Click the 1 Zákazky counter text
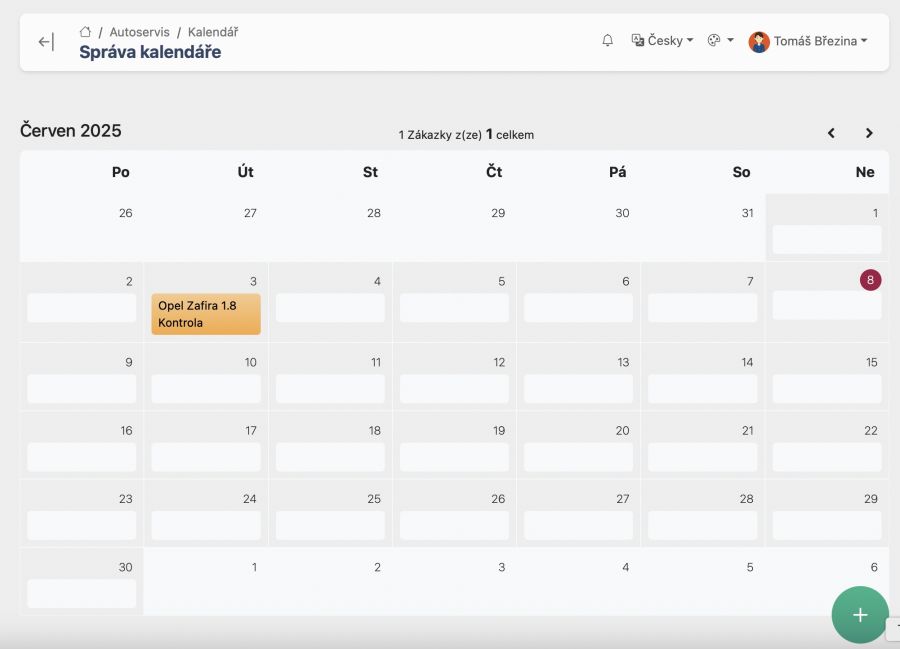The width and height of the screenshot is (900, 649). [466, 134]
